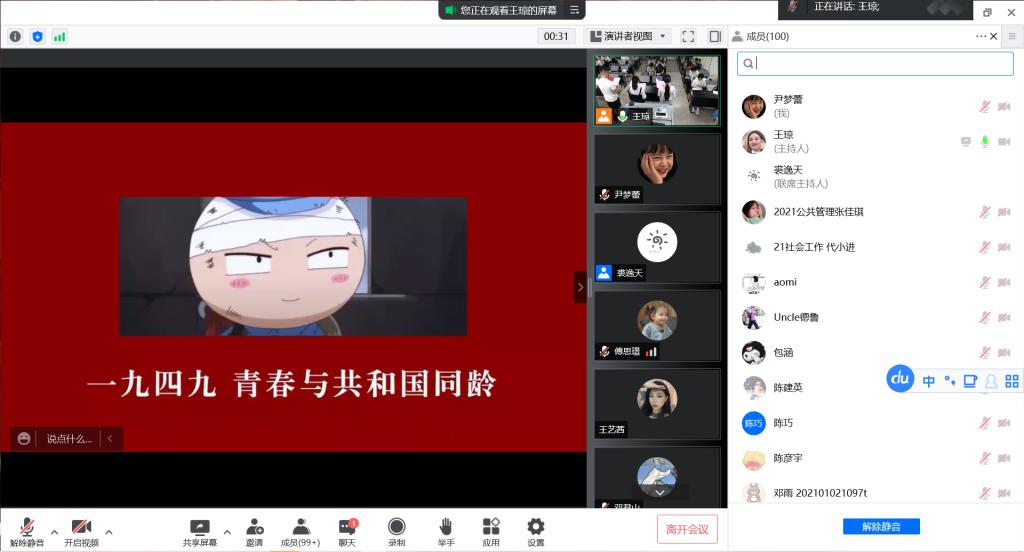
Task: Click the 邀请 invite icon
Action: click(x=254, y=529)
